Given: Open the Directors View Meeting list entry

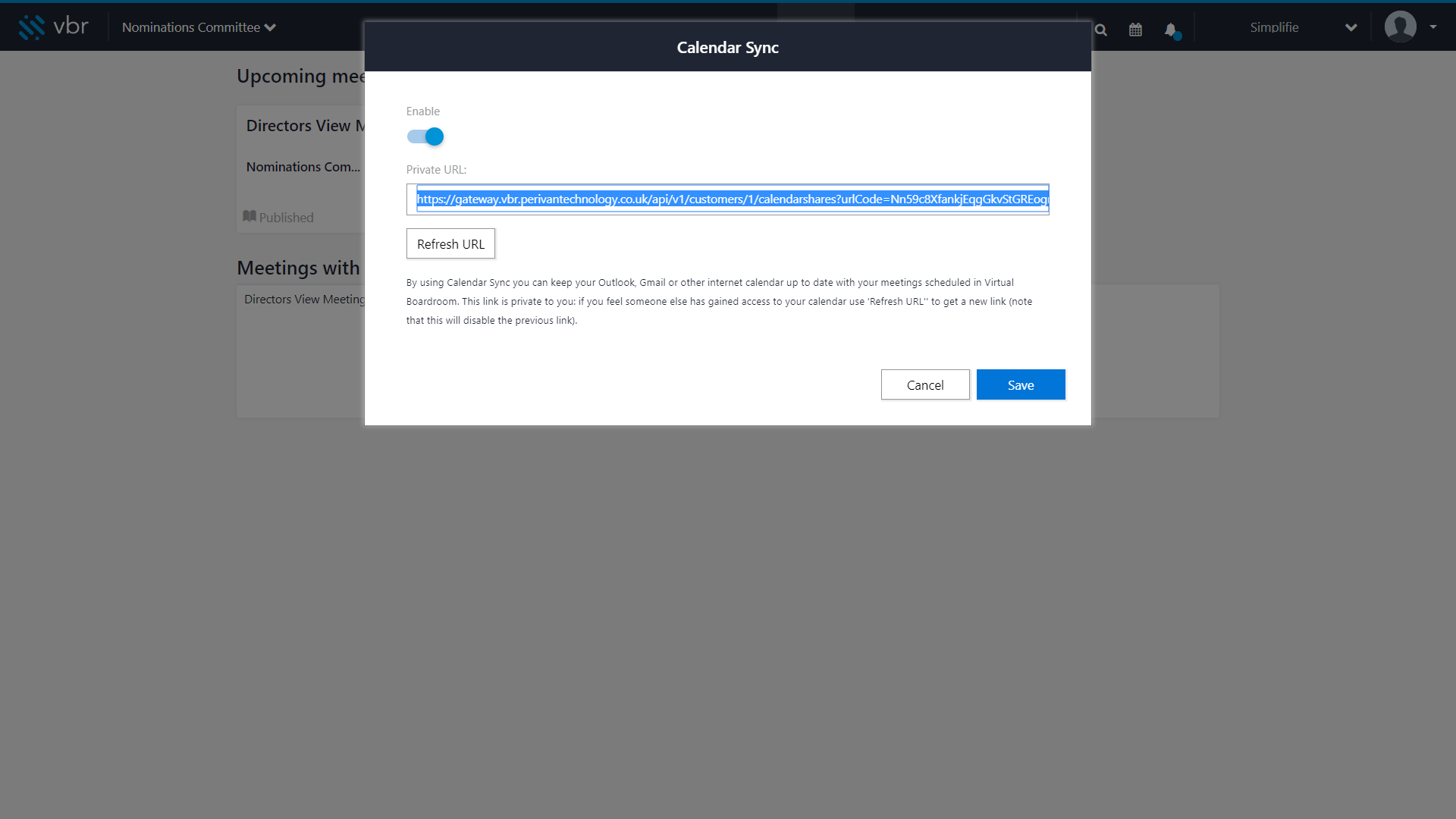Looking at the screenshot, I should pos(305,300).
